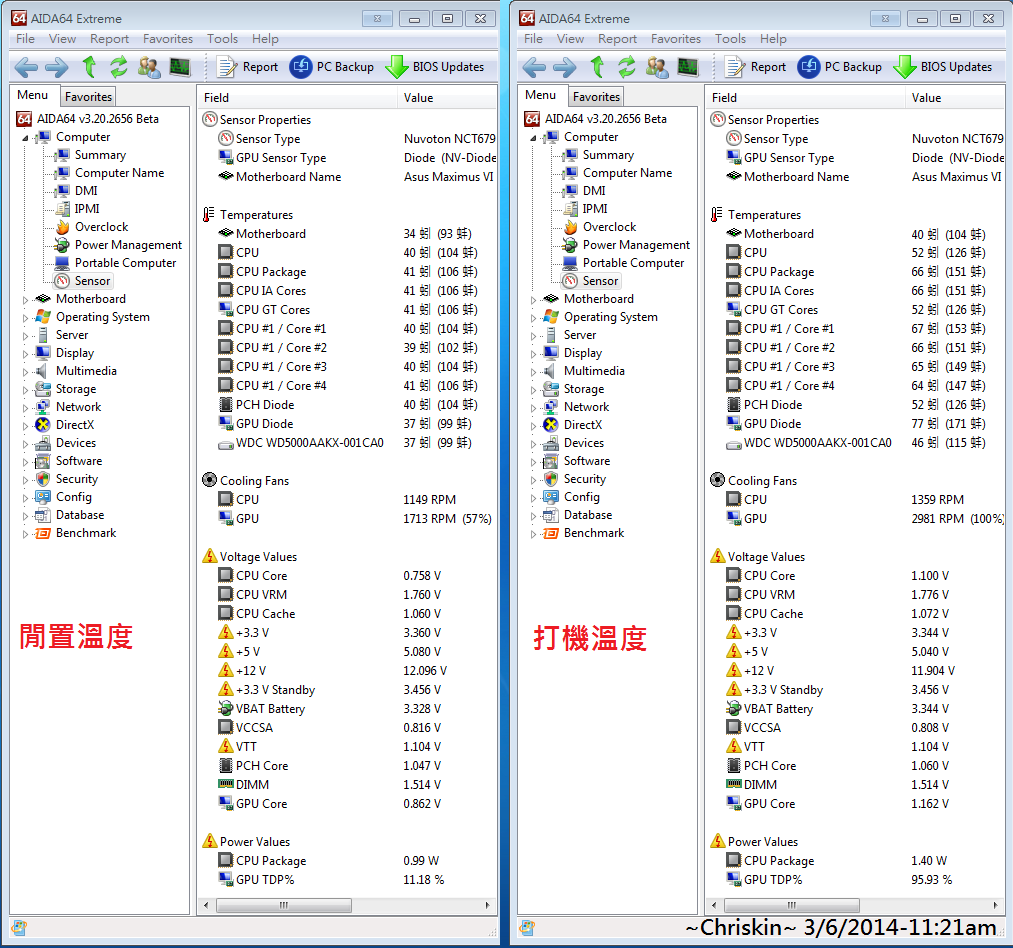The image size is (1013, 948).
Task: Expand the Network node in left window
Action: [x=26, y=408]
